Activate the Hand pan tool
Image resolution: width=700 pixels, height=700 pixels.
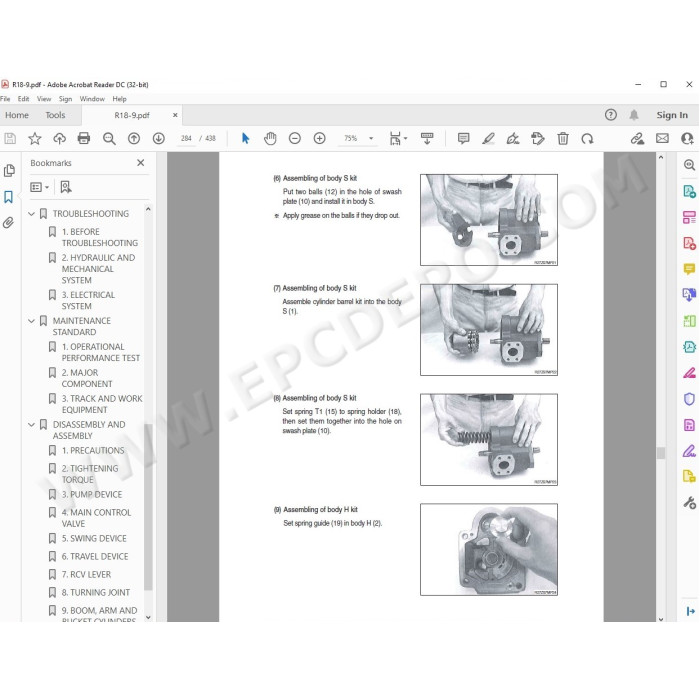coord(270,138)
